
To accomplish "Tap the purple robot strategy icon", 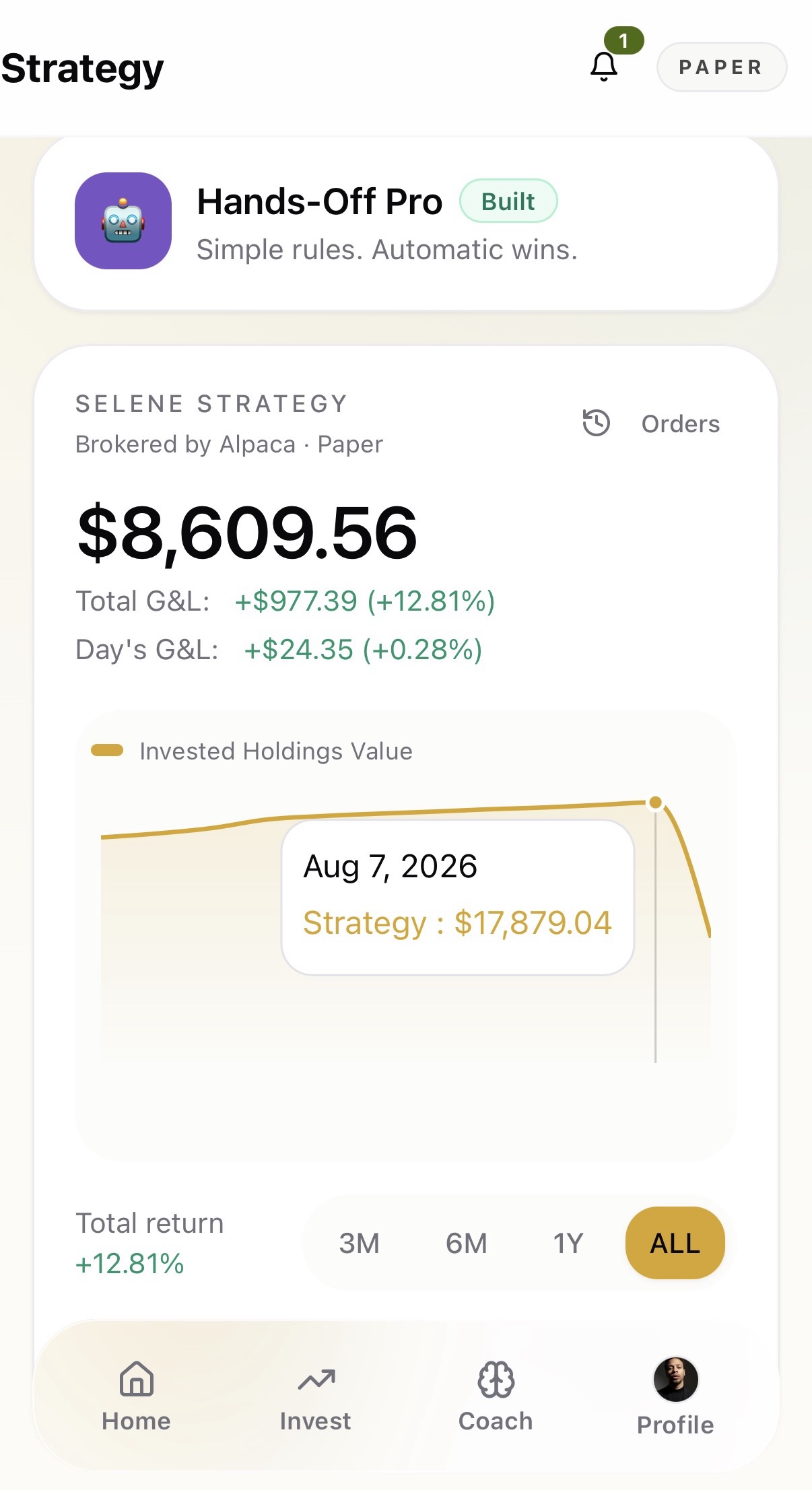I will tap(123, 221).
